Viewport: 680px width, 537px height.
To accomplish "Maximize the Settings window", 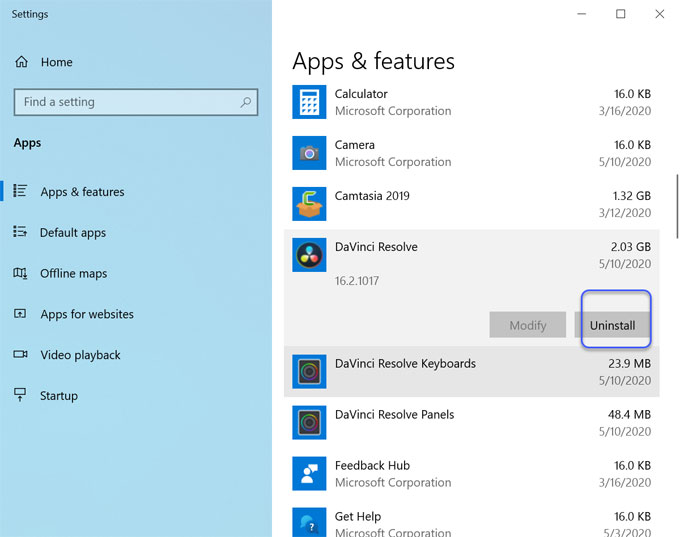I will tap(621, 14).
